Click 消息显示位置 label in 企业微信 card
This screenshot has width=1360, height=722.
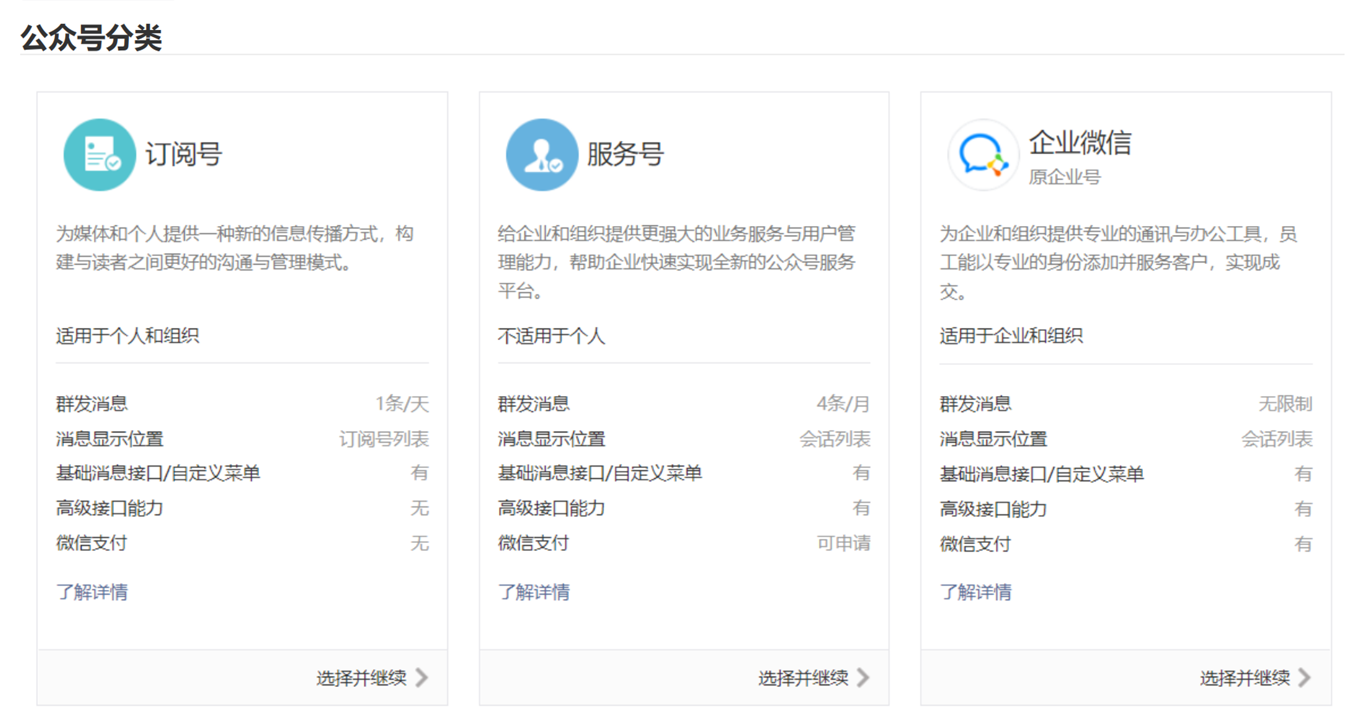[994, 439]
